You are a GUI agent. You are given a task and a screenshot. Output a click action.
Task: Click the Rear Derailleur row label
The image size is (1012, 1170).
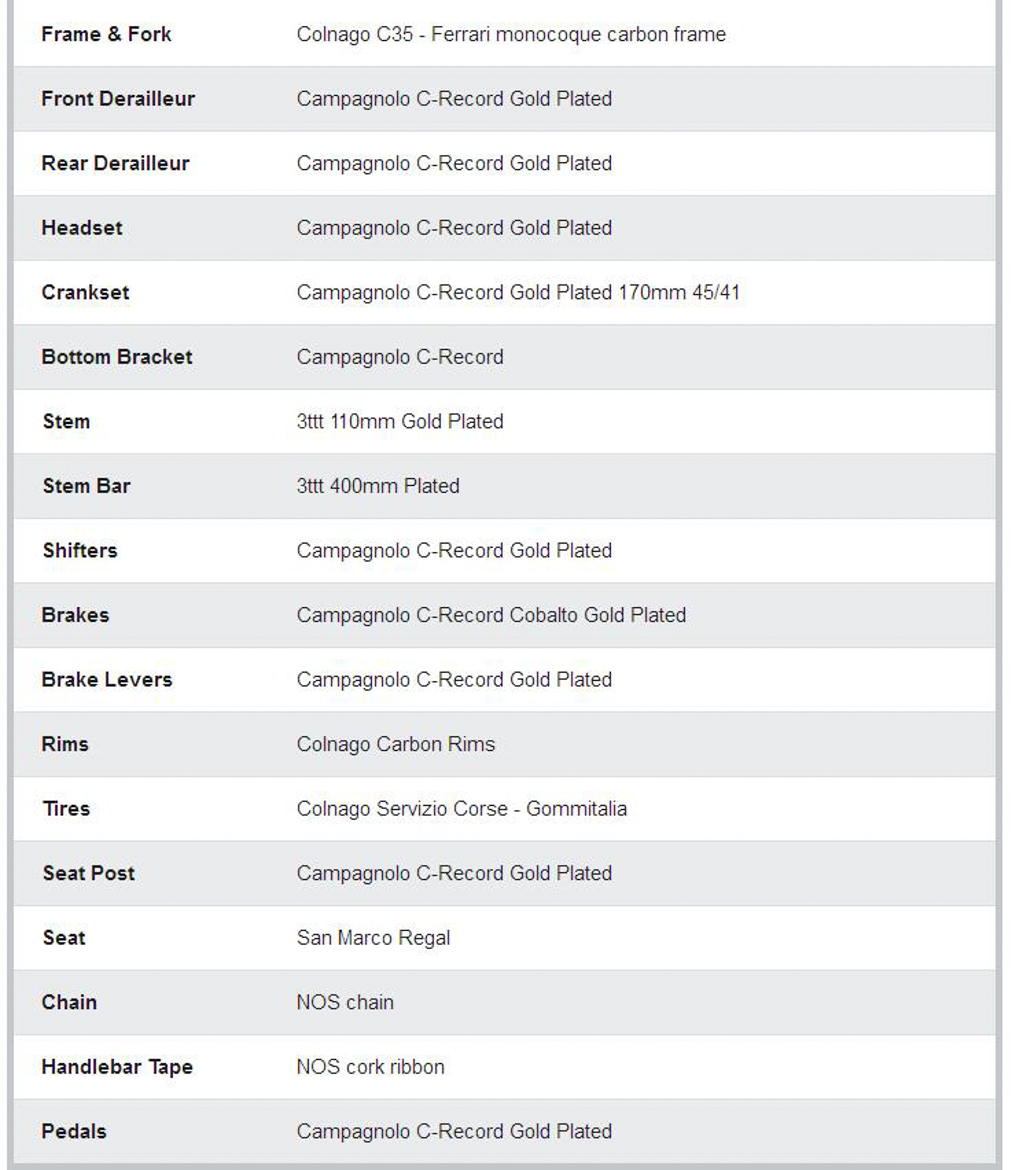click(115, 163)
